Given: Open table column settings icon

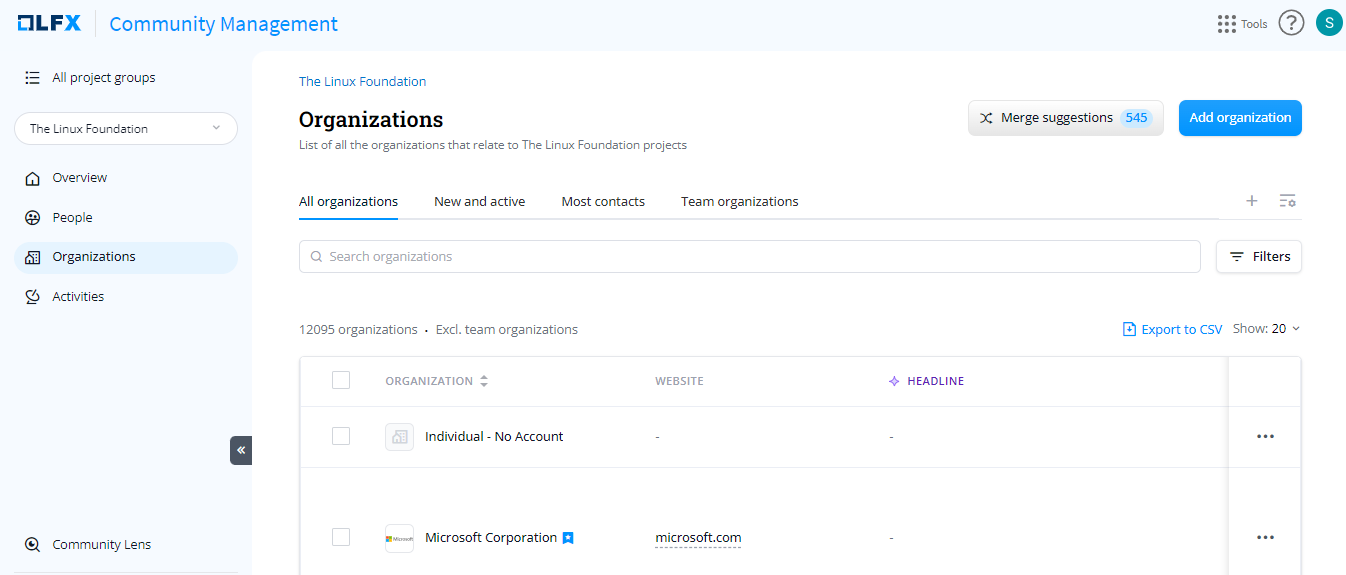Looking at the screenshot, I should [x=1287, y=201].
